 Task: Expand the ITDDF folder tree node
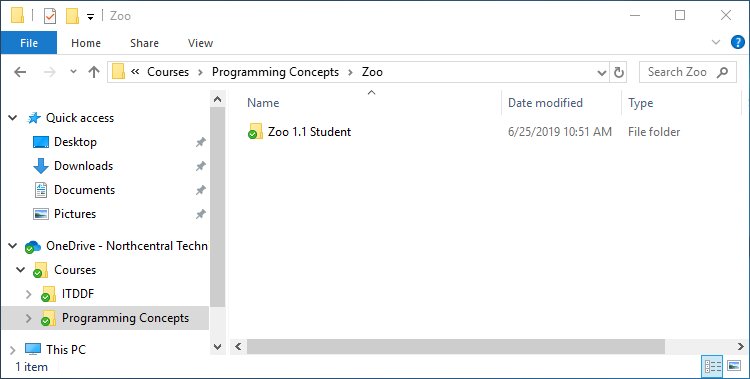(29, 294)
